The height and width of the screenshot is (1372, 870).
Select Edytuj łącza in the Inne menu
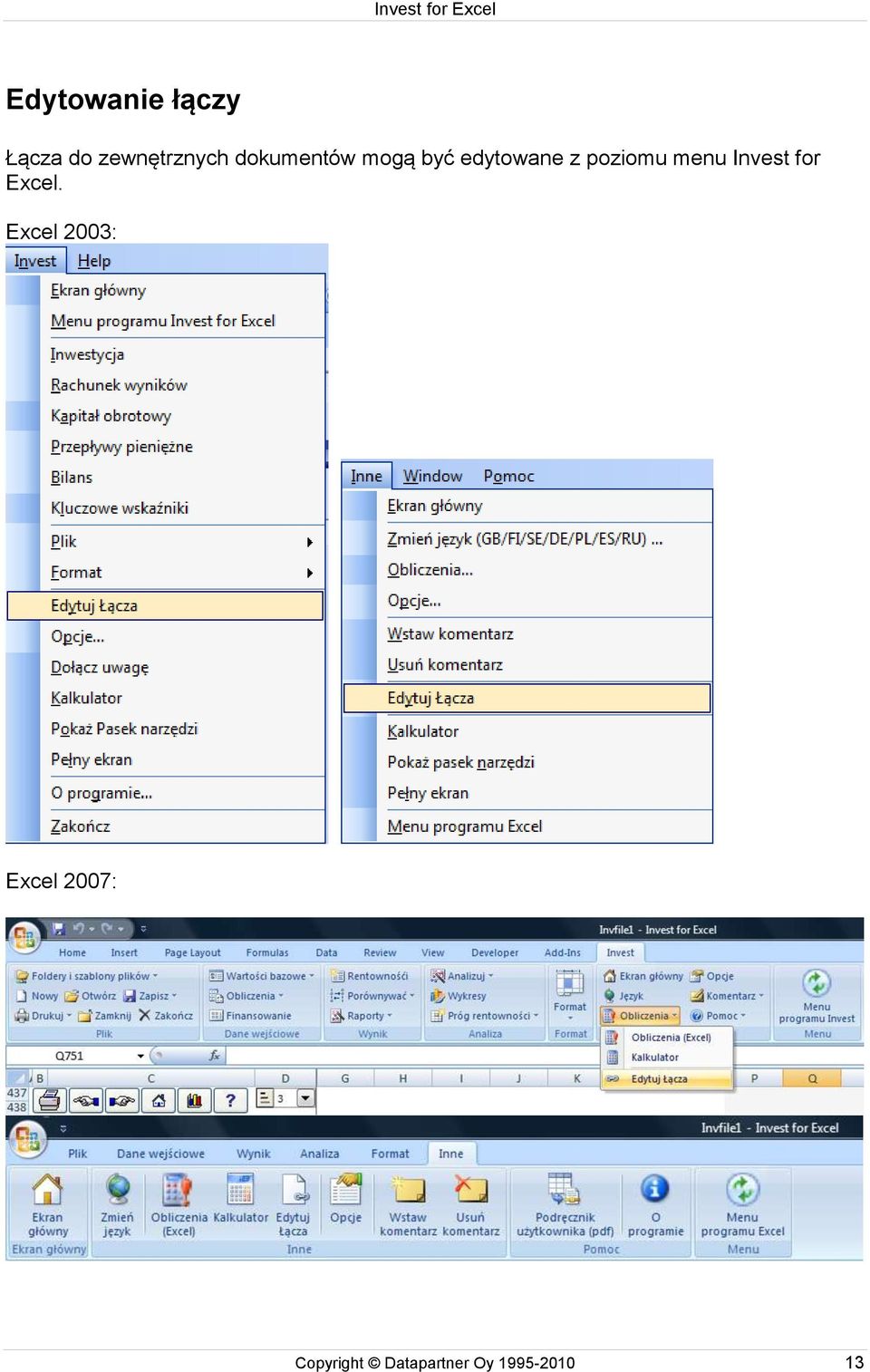tap(527, 698)
